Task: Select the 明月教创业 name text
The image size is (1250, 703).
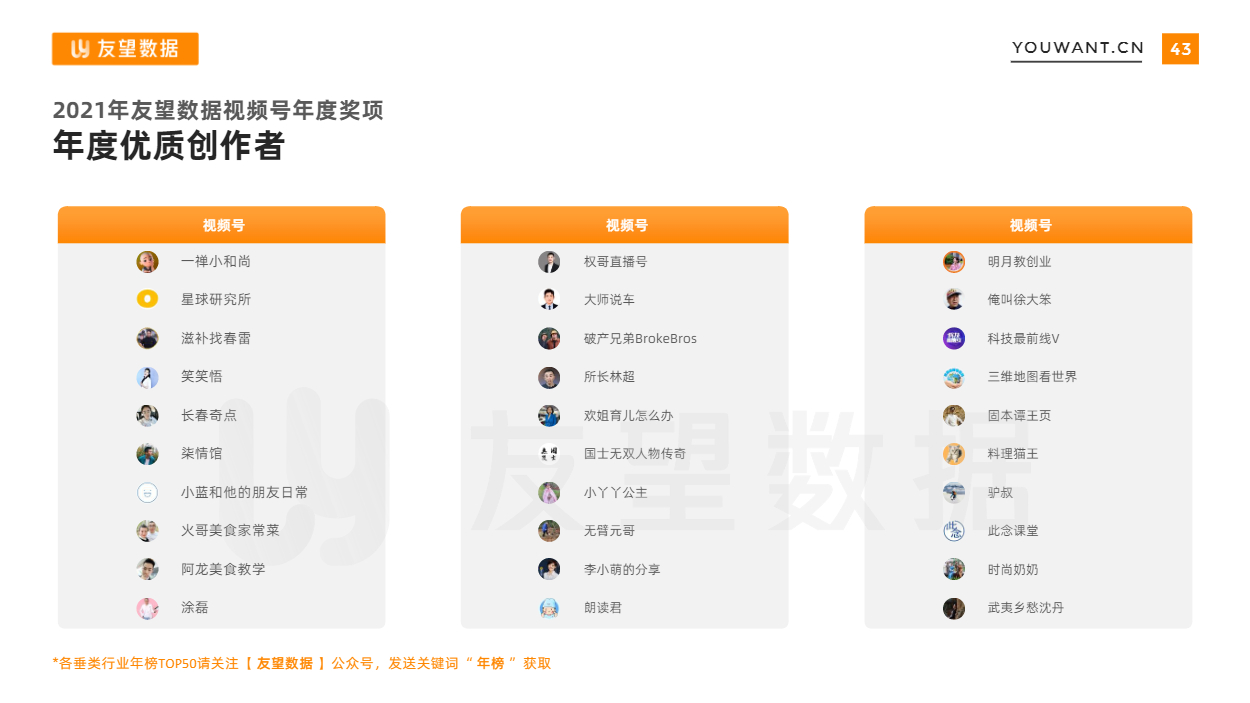Action: (x=1020, y=262)
